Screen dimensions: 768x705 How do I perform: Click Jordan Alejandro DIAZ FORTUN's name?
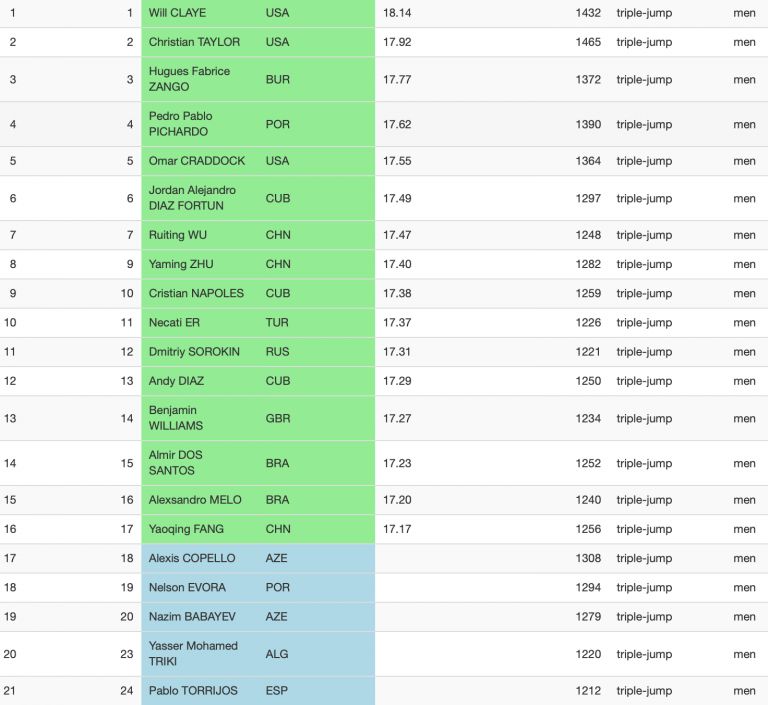click(192, 198)
